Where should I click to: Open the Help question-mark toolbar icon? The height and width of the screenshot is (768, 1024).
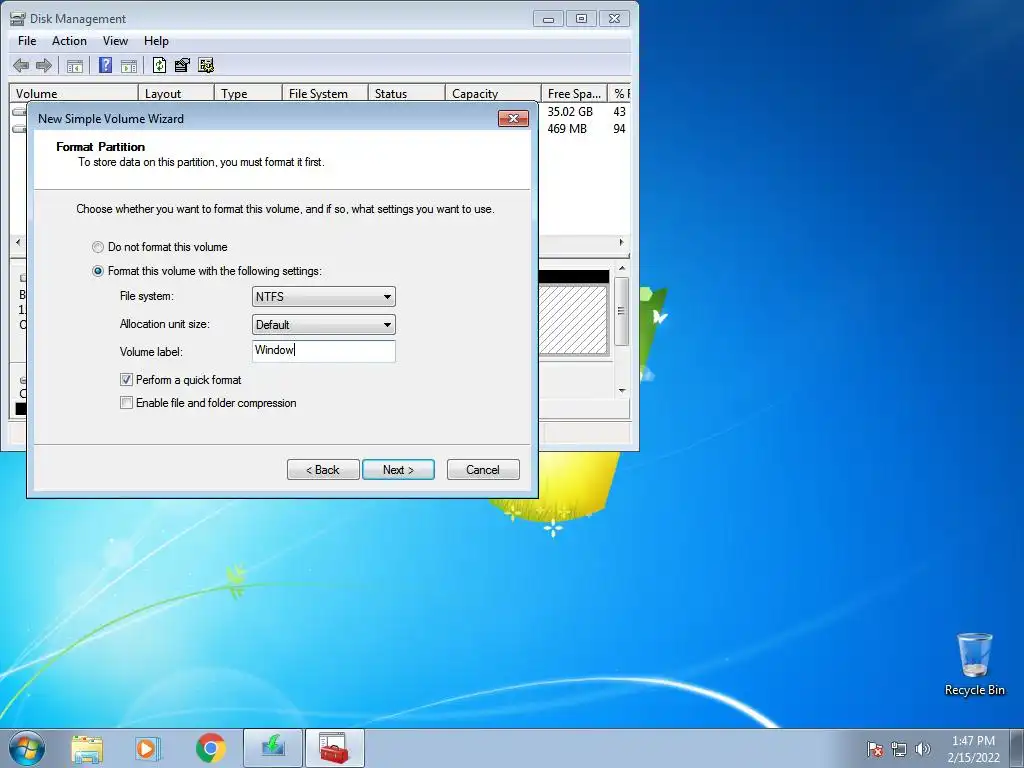click(x=105, y=65)
